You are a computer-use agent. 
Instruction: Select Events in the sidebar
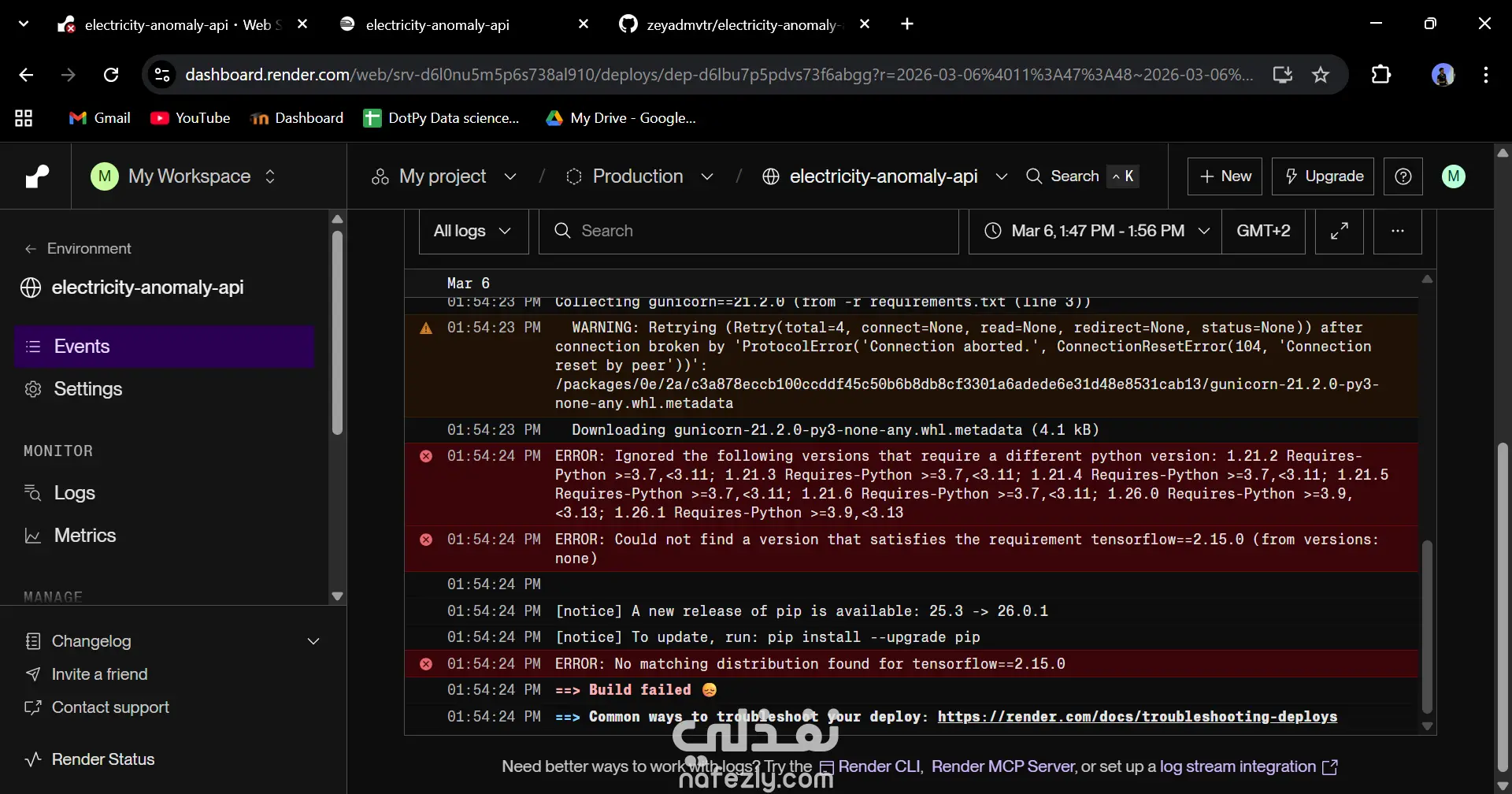click(x=165, y=347)
